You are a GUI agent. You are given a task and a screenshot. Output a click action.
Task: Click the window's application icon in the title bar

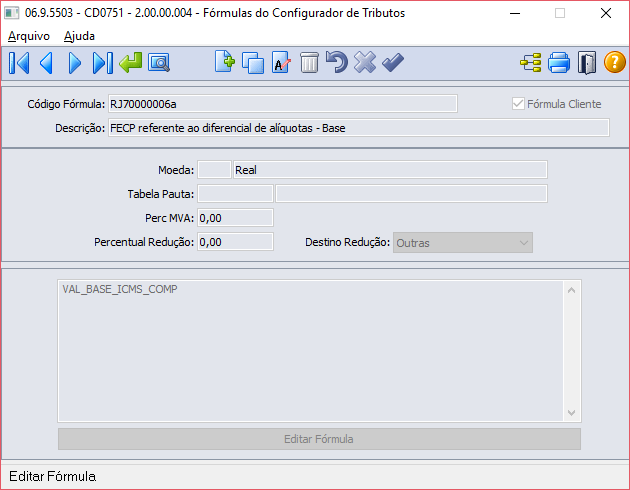(12, 13)
